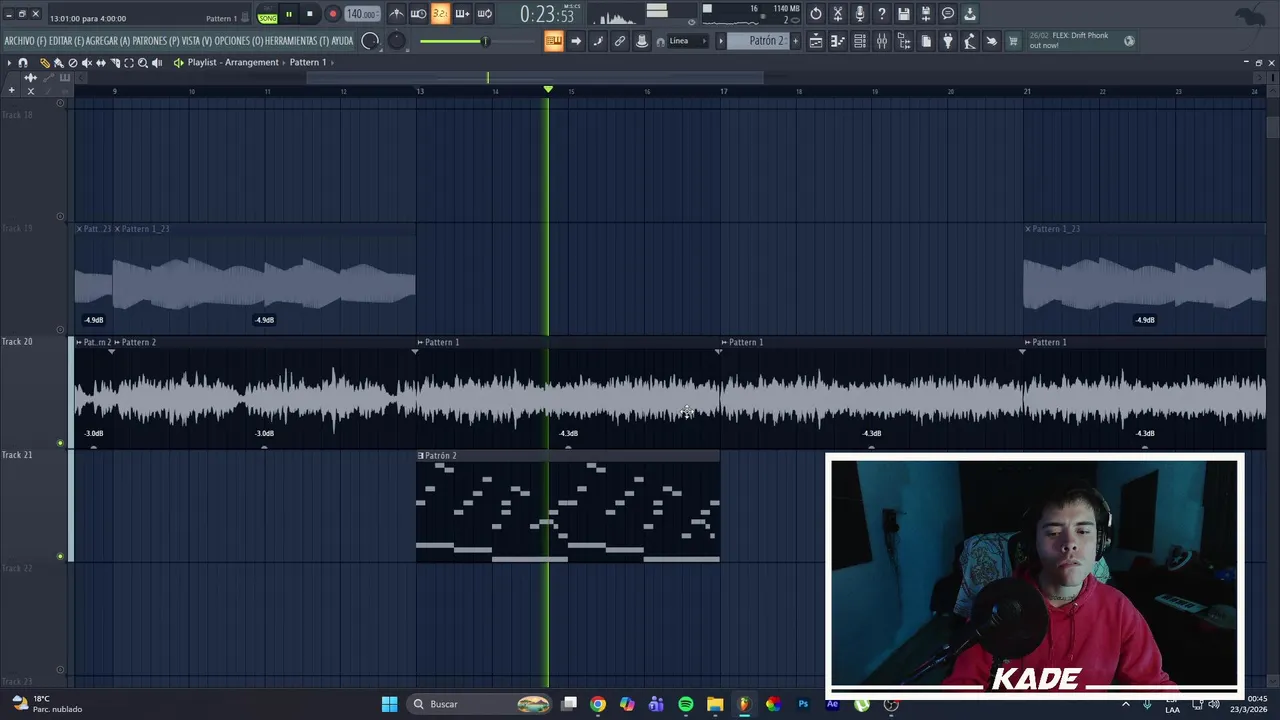Click Playlist - Arrangement breadcrumb
The height and width of the screenshot is (720, 1280).
(x=233, y=62)
